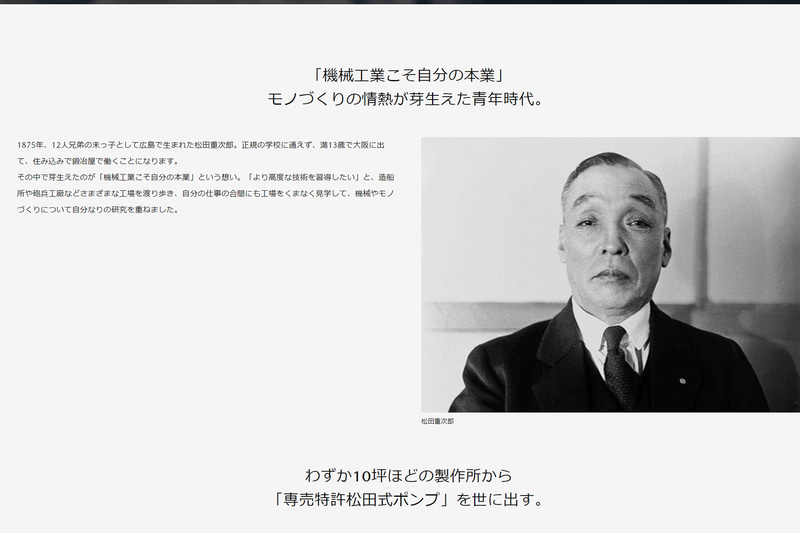The image size is (800, 533).
Task: Click the line starting 所や砲兵工廠など
Action: click(206, 193)
